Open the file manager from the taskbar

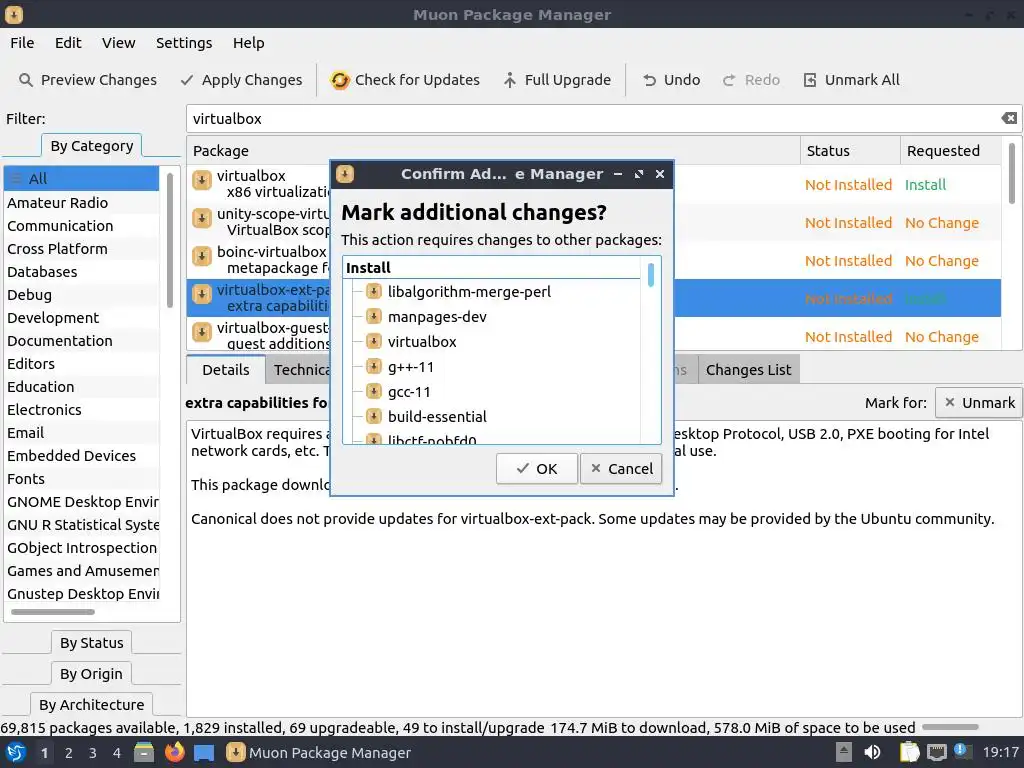144,752
